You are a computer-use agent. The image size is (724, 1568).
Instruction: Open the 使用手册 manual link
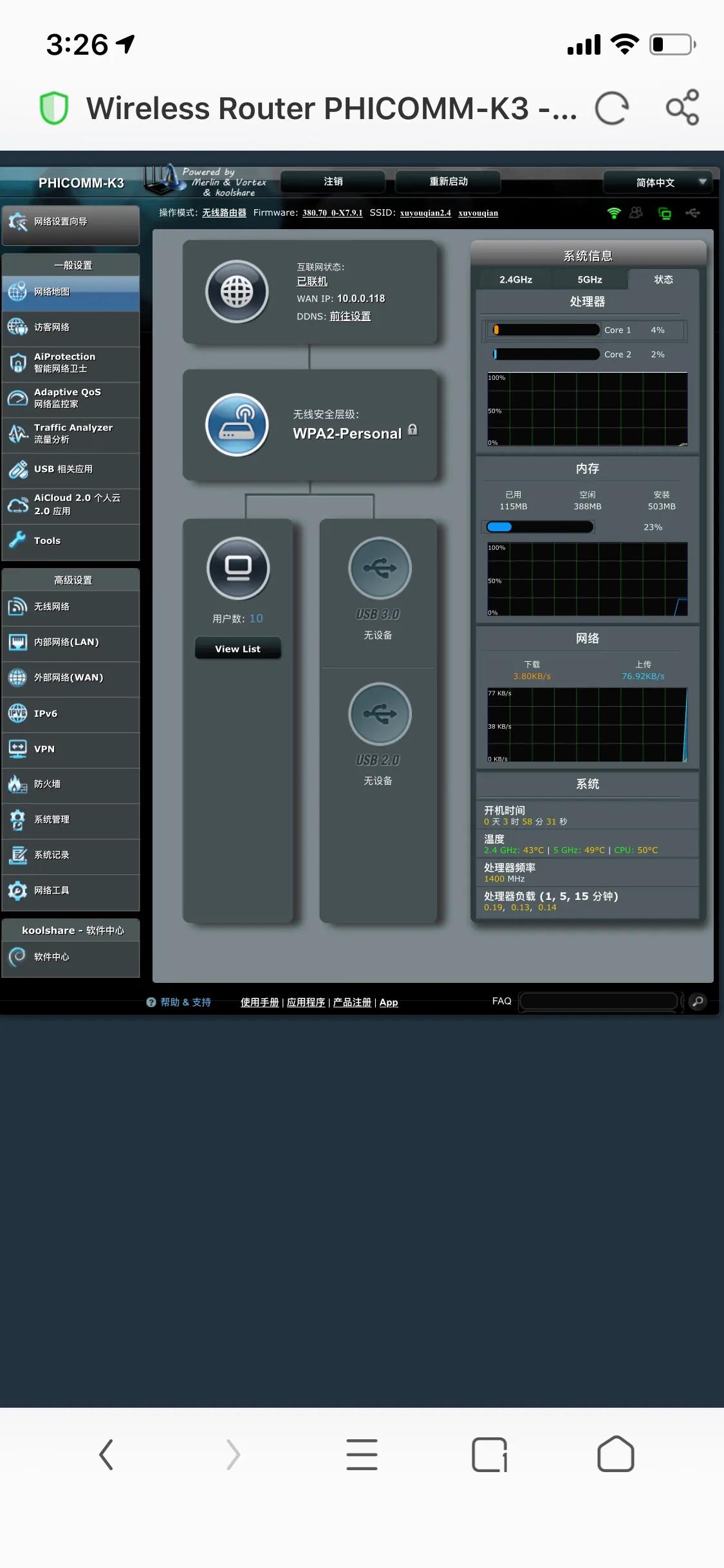coord(259,1002)
